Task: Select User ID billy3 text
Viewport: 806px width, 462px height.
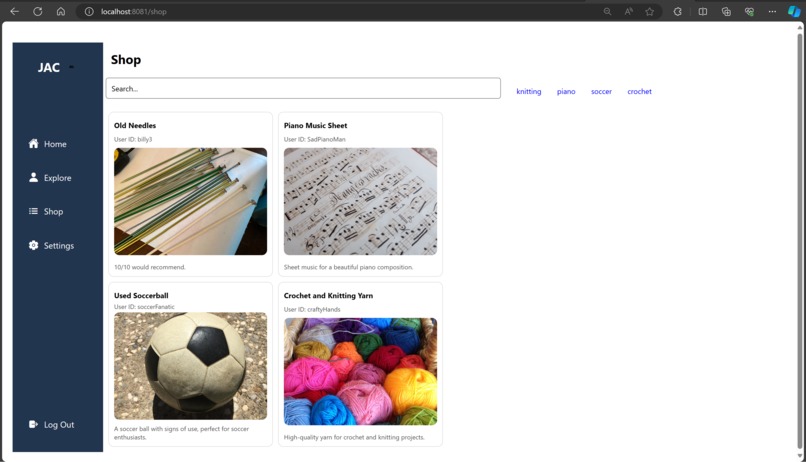Action: tap(133, 139)
